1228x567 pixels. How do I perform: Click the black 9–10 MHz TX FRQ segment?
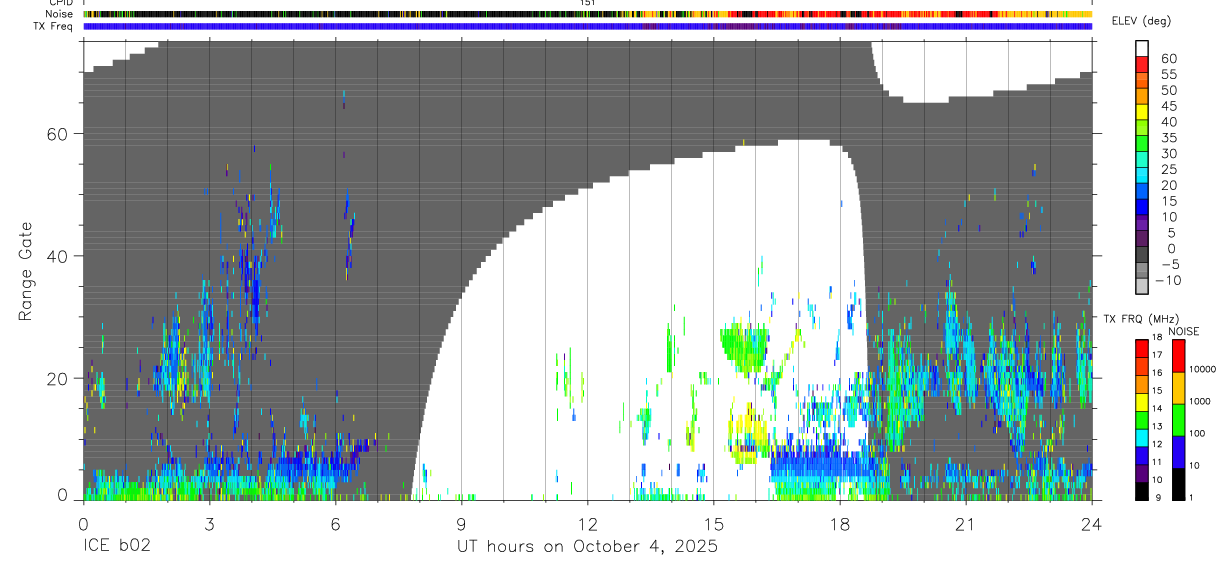tap(1142, 490)
